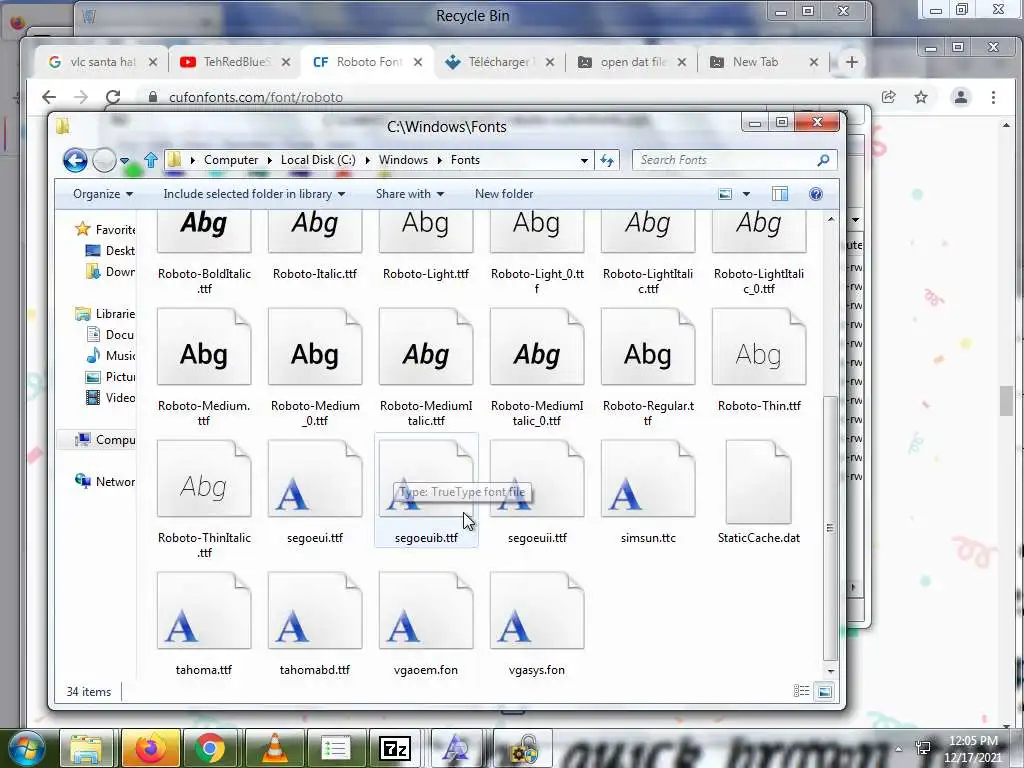The image size is (1024, 768).
Task: Expand the view options dropdown arrow
Action: (x=746, y=194)
